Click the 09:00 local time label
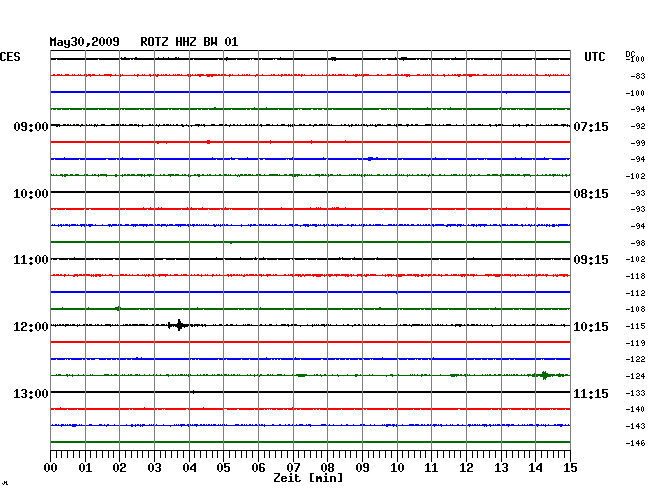Viewport: 650px width, 494px height. click(x=31, y=126)
